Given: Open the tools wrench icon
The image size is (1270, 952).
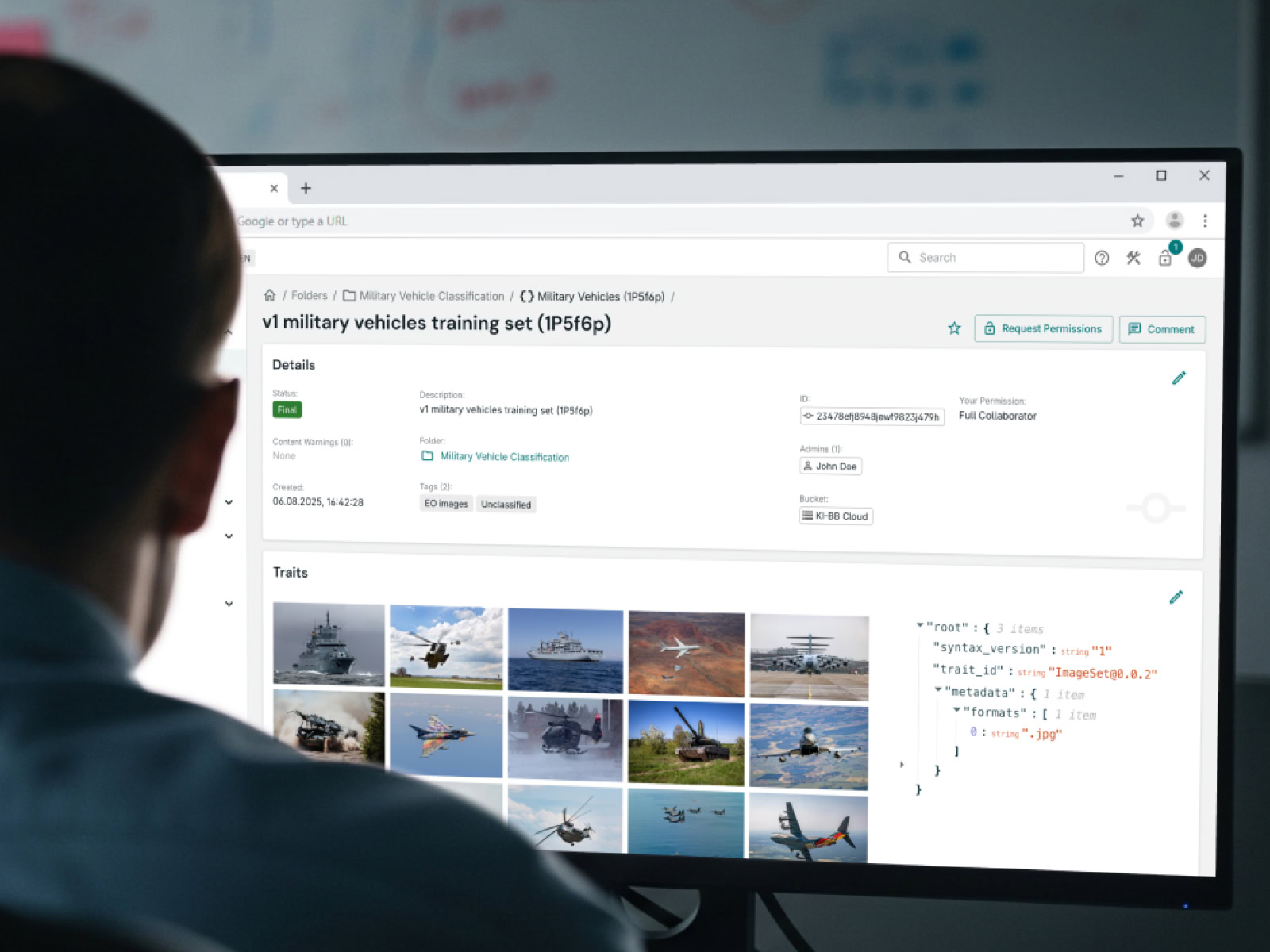Looking at the screenshot, I should click(x=1133, y=258).
